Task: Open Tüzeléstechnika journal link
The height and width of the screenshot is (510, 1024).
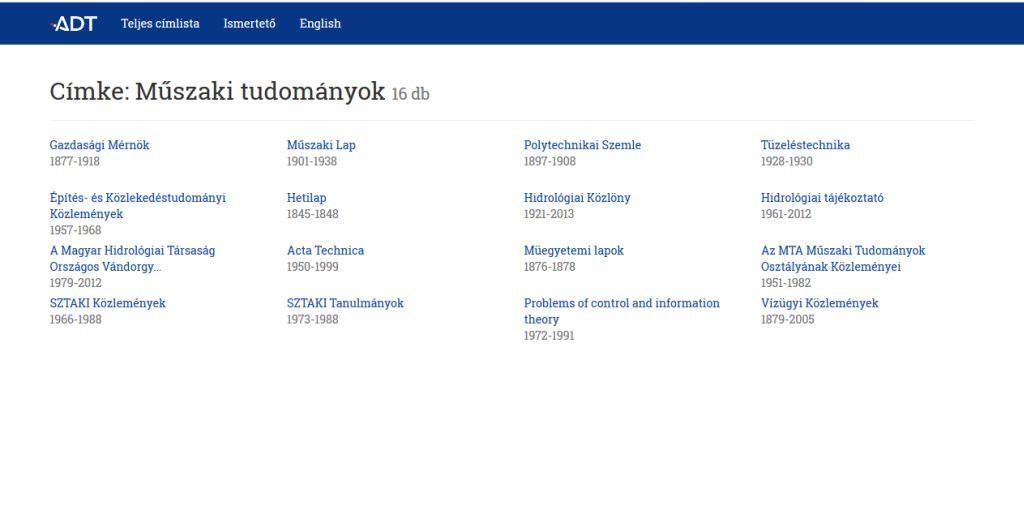Action: [x=805, y=145]
